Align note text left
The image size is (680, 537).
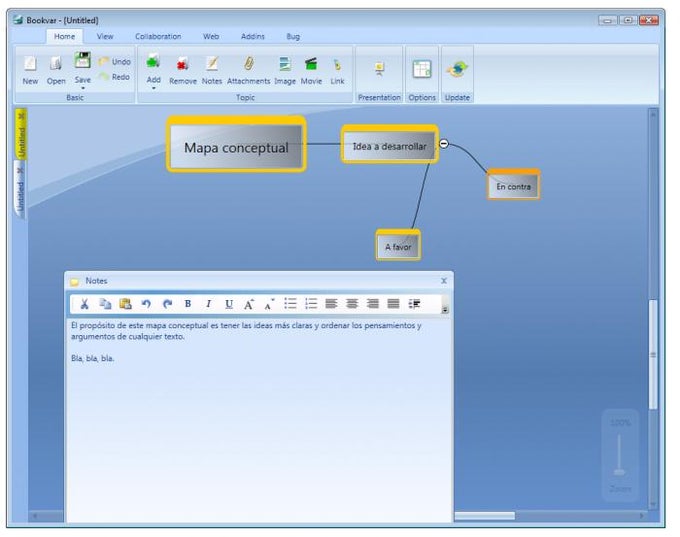[331, 304]
